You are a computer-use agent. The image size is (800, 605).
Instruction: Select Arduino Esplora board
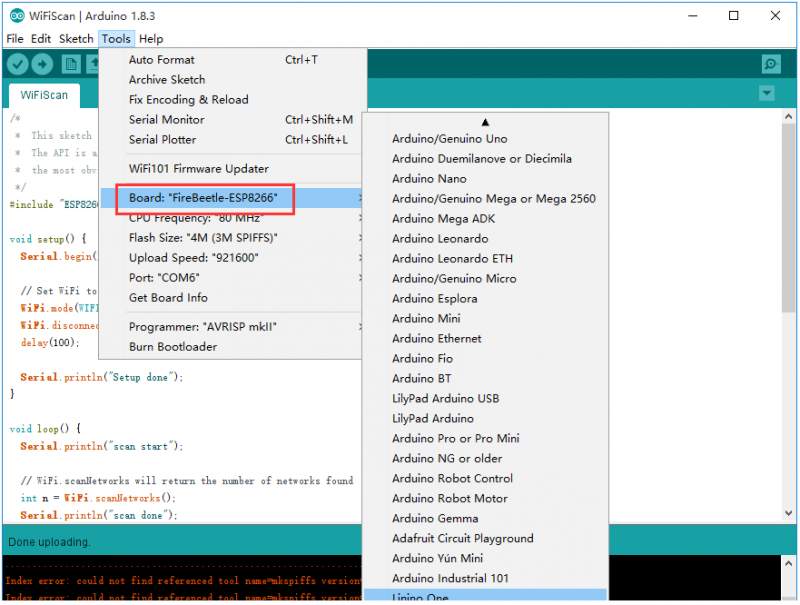(485, 298)
